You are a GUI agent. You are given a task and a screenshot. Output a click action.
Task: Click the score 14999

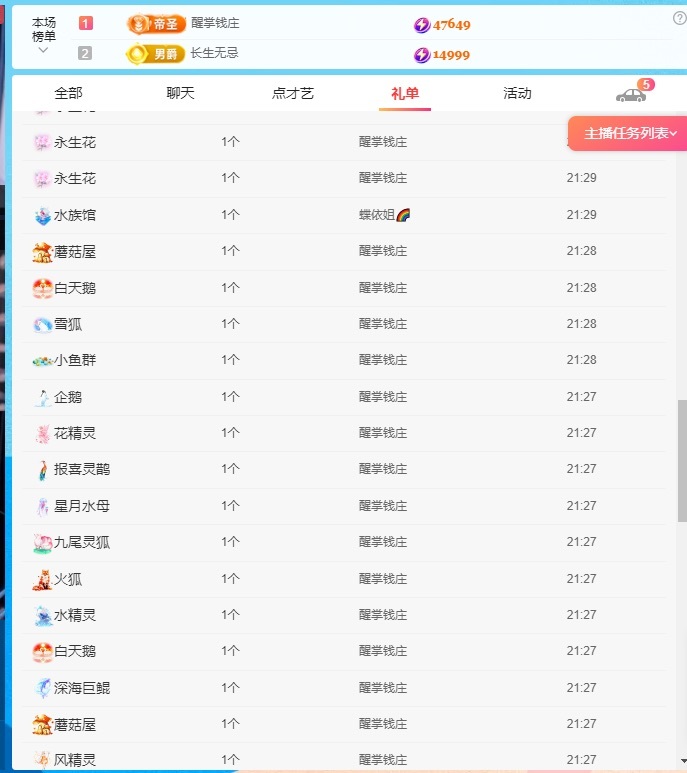(451, 55)
